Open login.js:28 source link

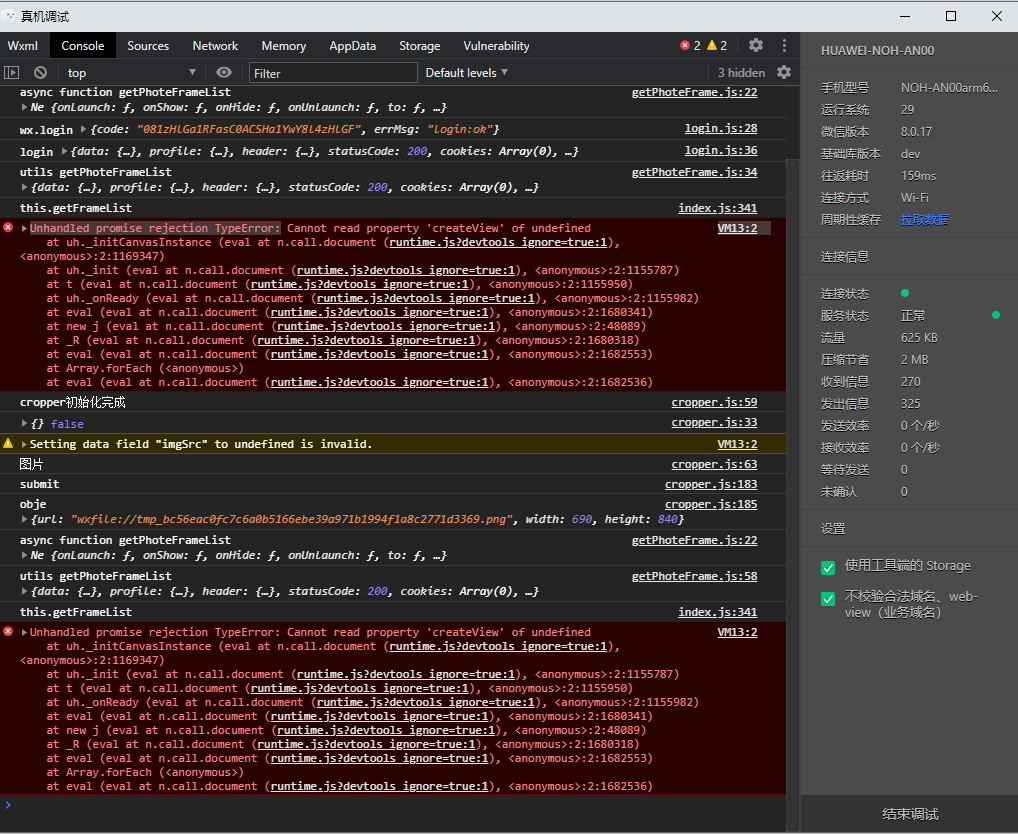pyautogui.click(x=721, y=129)
